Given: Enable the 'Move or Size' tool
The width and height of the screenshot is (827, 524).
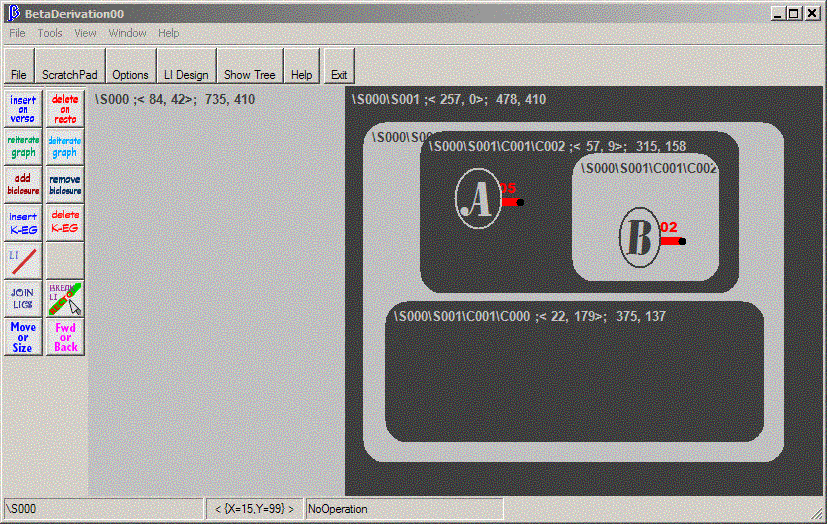Looking at the screenshot, I should click(23, 337).
